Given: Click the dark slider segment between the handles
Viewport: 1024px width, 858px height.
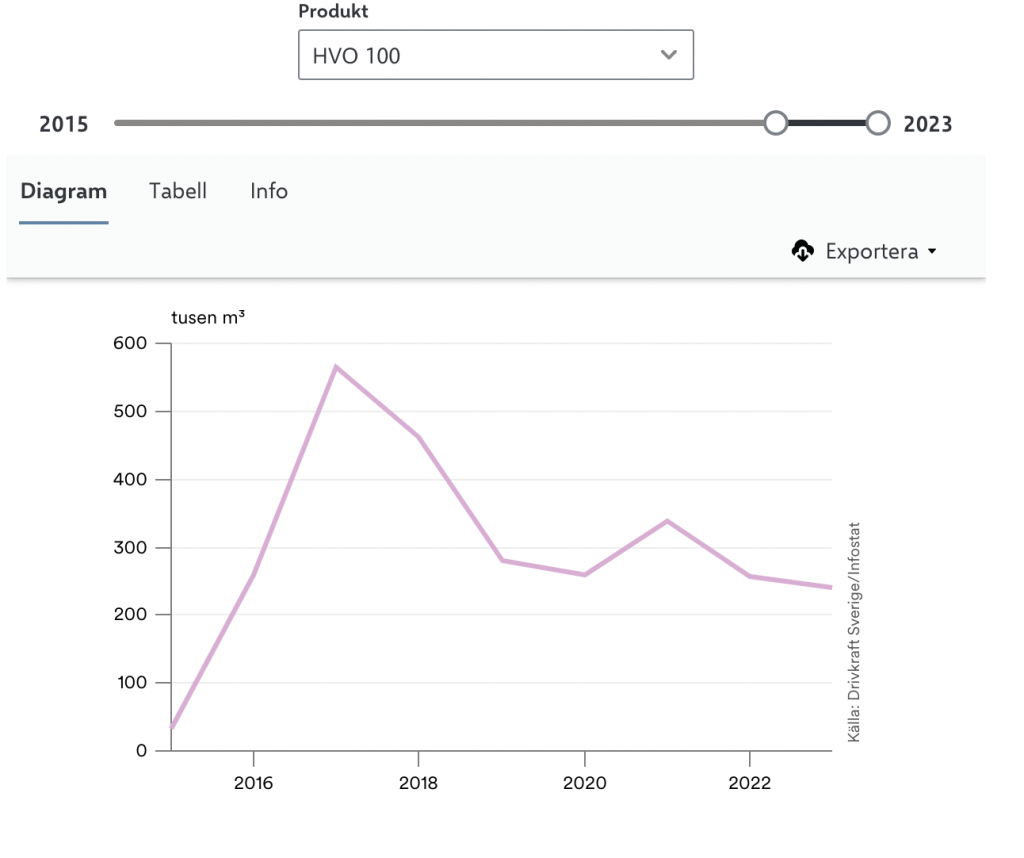Looking at the screenshot, I should click(x=827, y=123).
